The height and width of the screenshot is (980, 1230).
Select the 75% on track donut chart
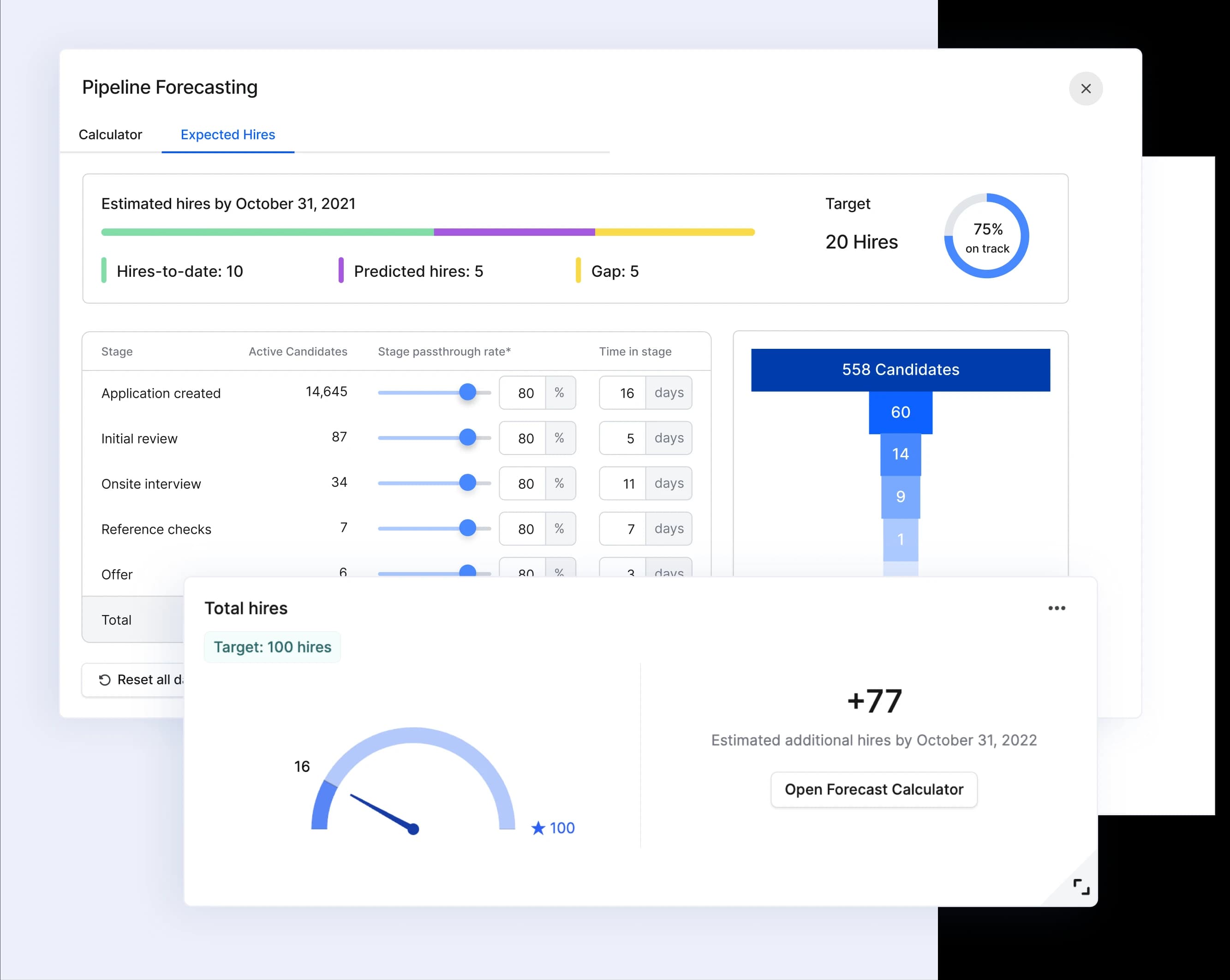click(x=987, y=237)
